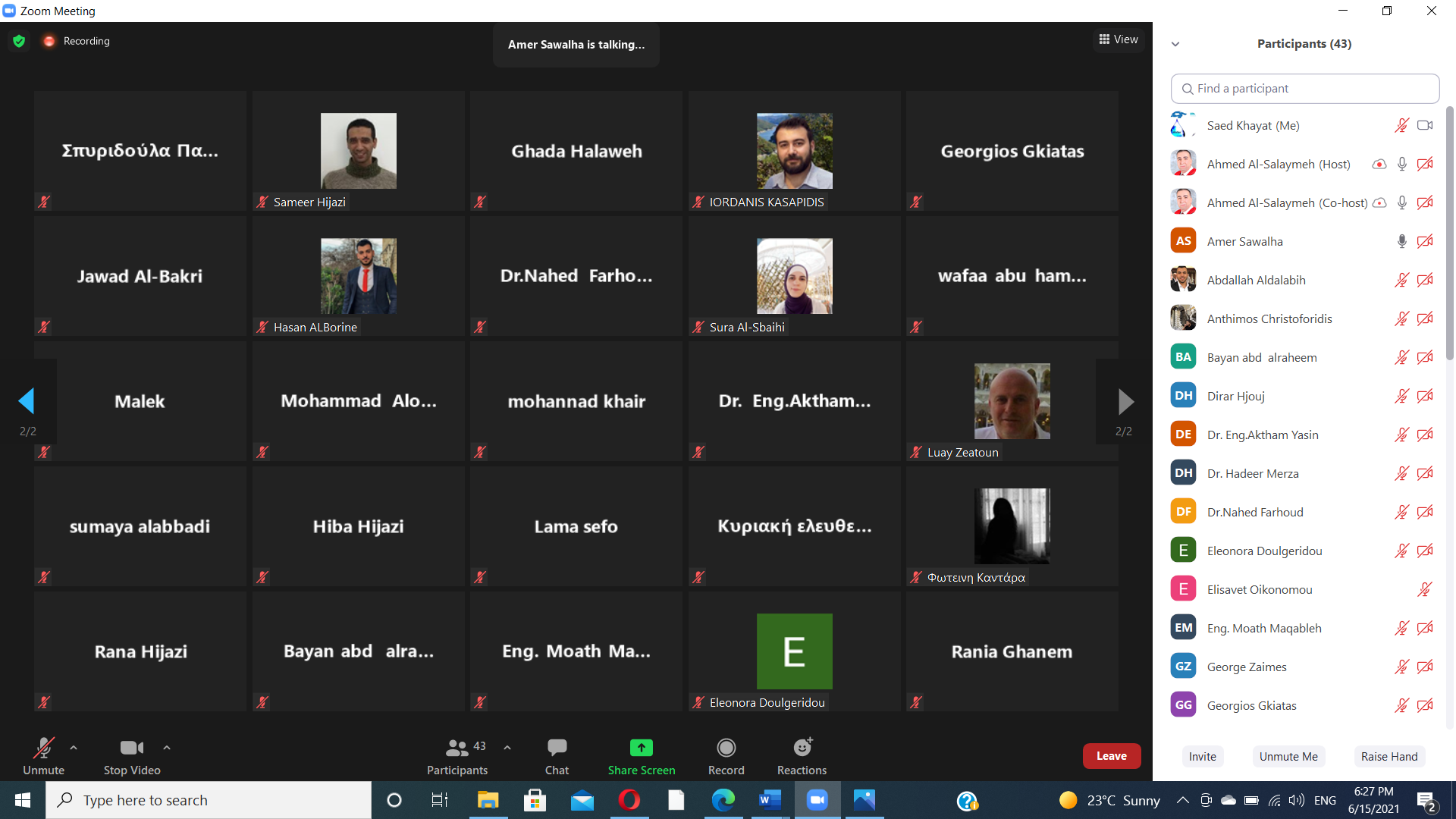Click the Invite button
1456x819 pixels.
coord(1203,756)
